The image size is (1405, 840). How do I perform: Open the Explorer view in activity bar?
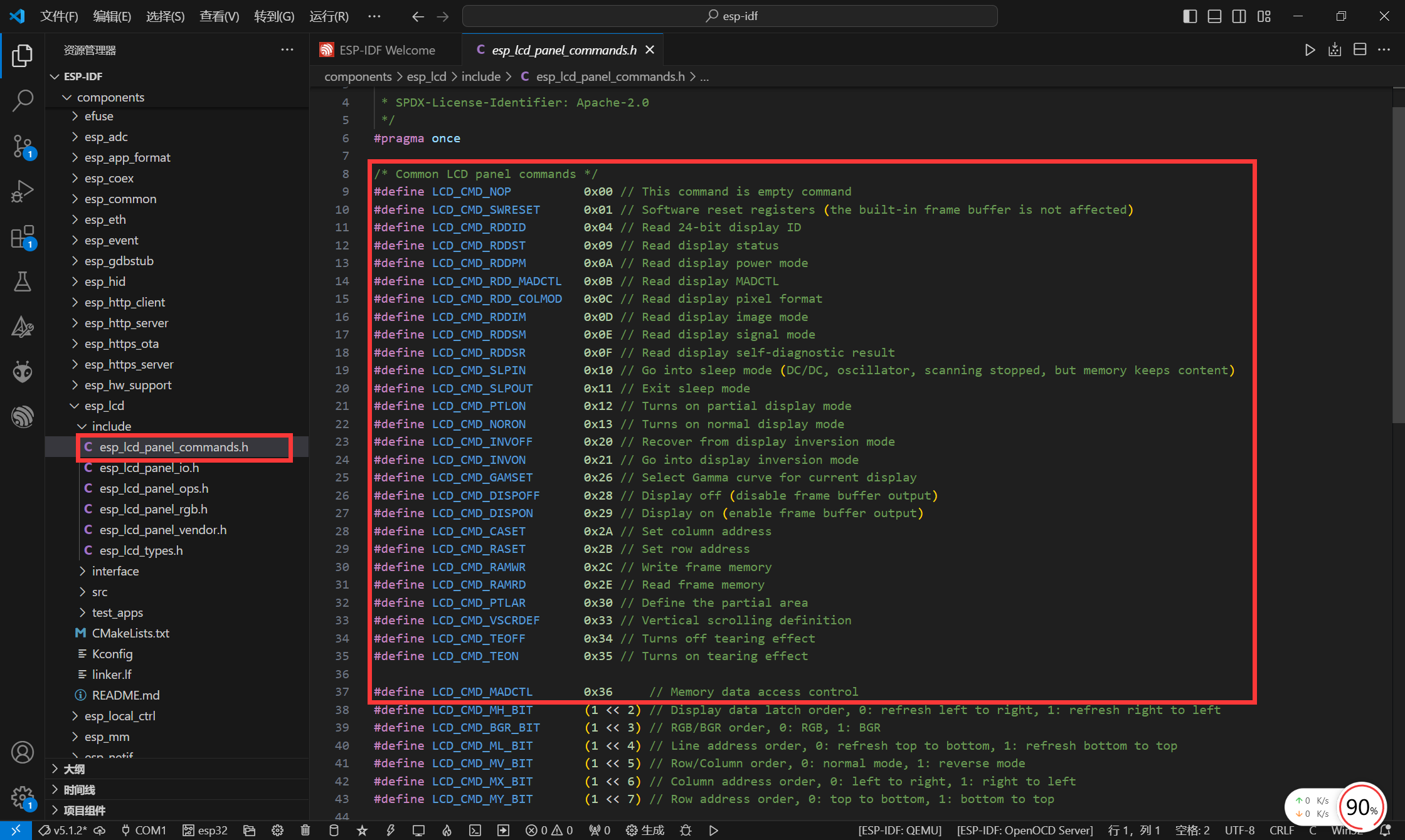[23, 56]
